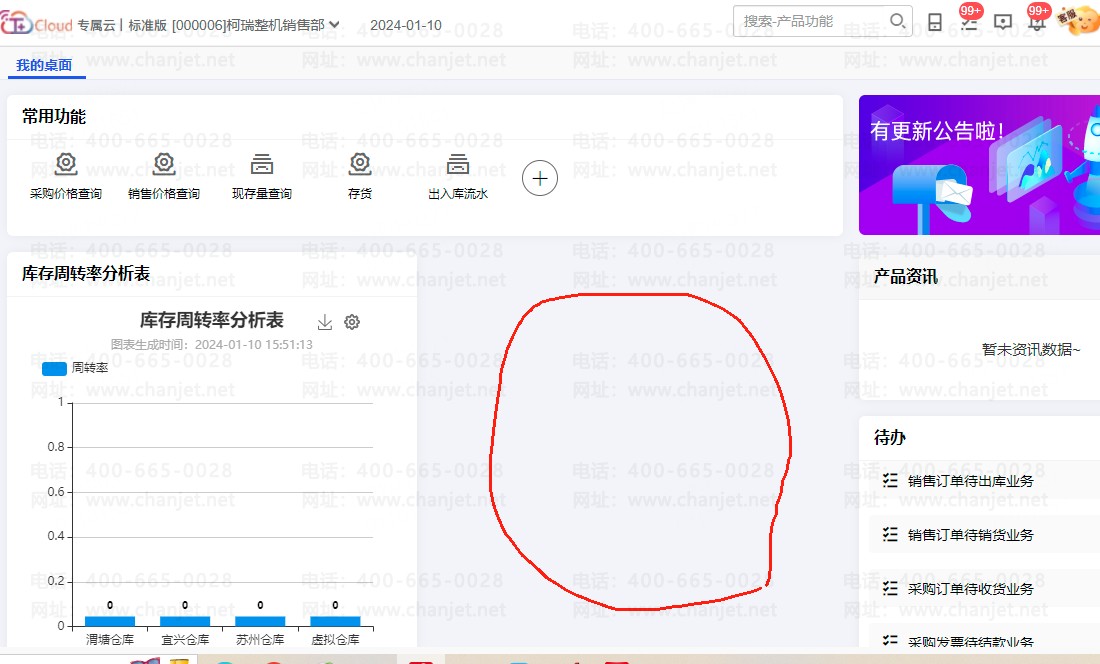Image resolution: width=1100 pixels, height=664 pixels.
Task: Add a new common function shortcut
Action: pos(540,178)
